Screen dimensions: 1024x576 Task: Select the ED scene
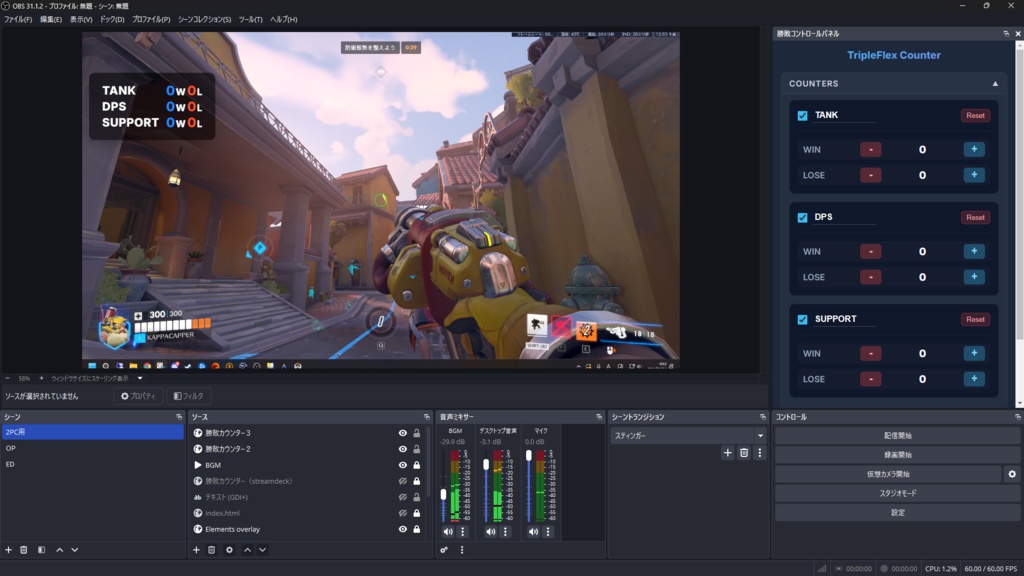point(93,464)
